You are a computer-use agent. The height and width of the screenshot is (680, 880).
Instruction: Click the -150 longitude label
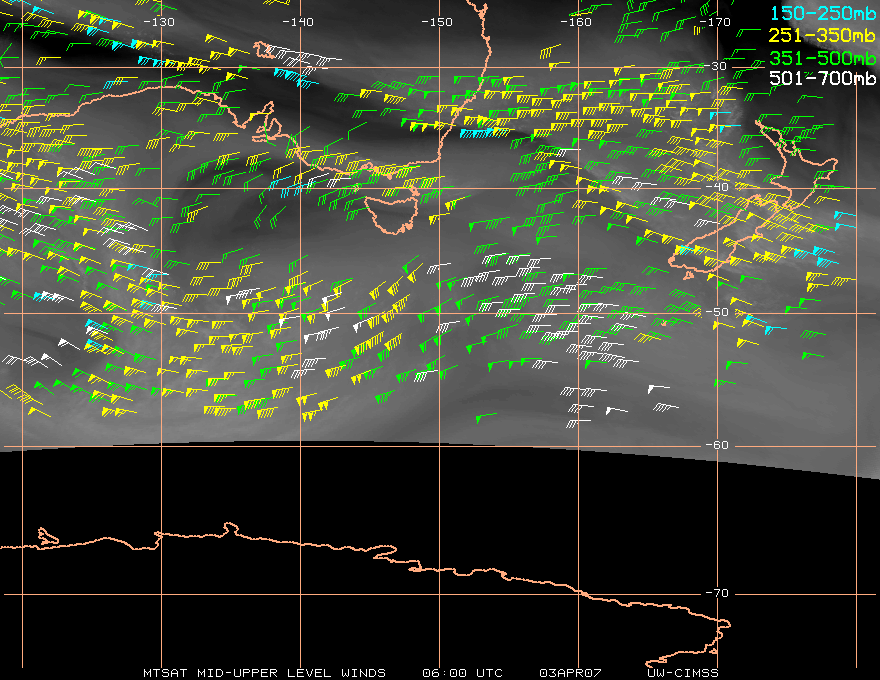coord(437,21)
